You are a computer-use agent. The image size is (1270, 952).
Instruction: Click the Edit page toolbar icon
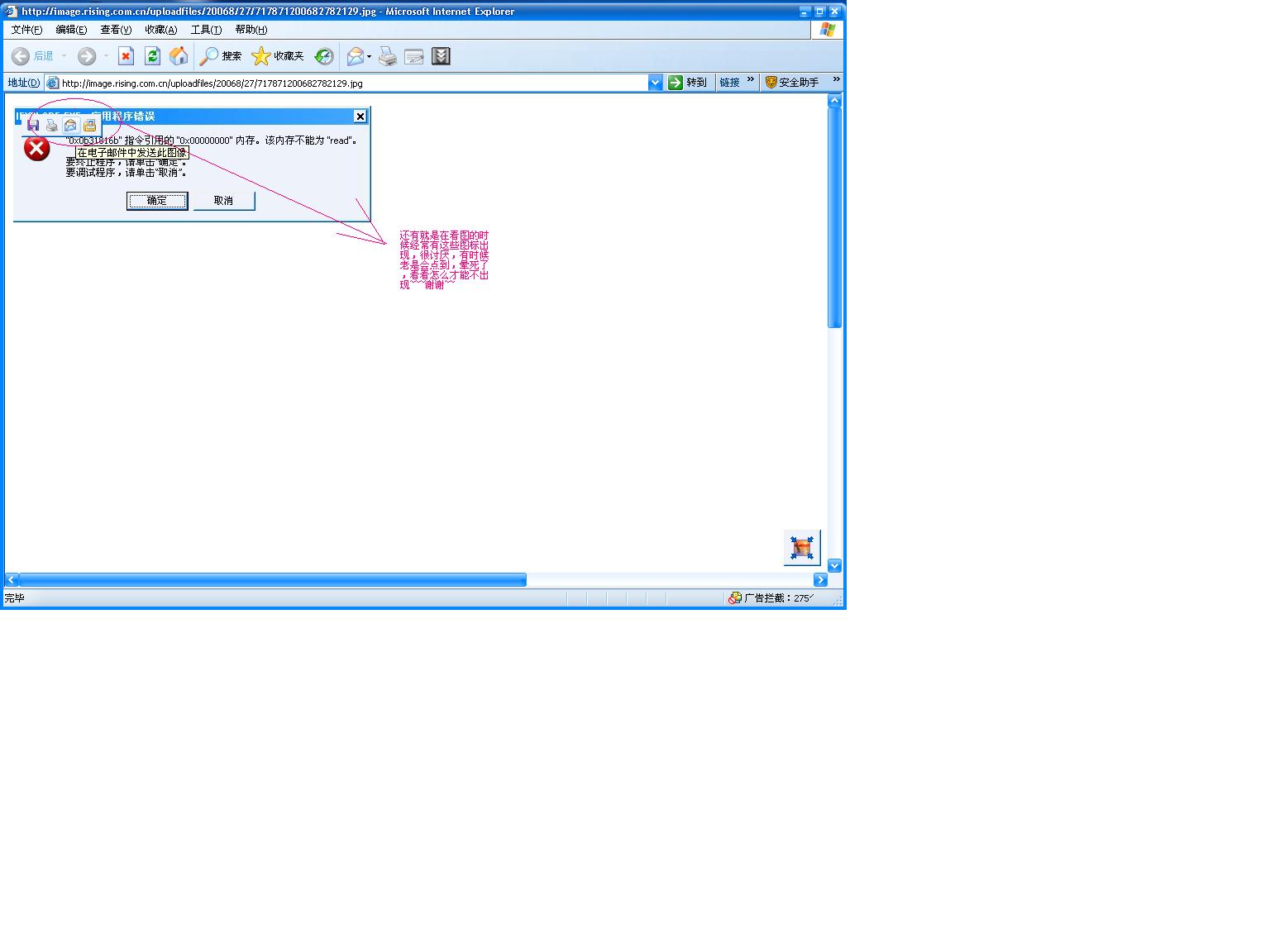point(414,56)
